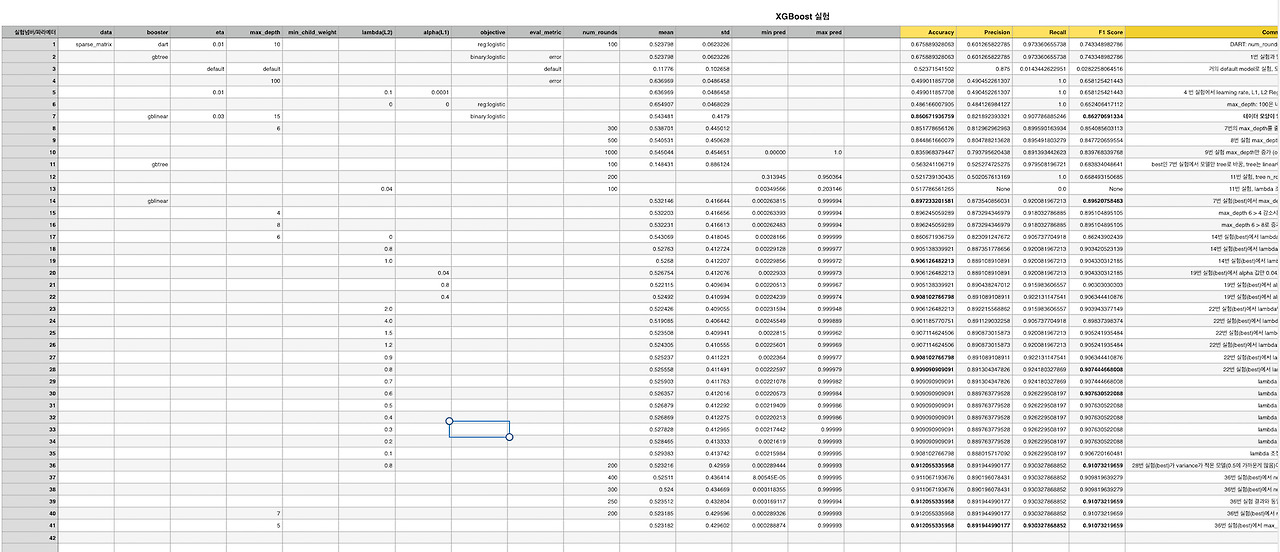1280x552 pixels.
Task: Click the eval_metric 'error' cell in row 2
Action: (536, 57)
